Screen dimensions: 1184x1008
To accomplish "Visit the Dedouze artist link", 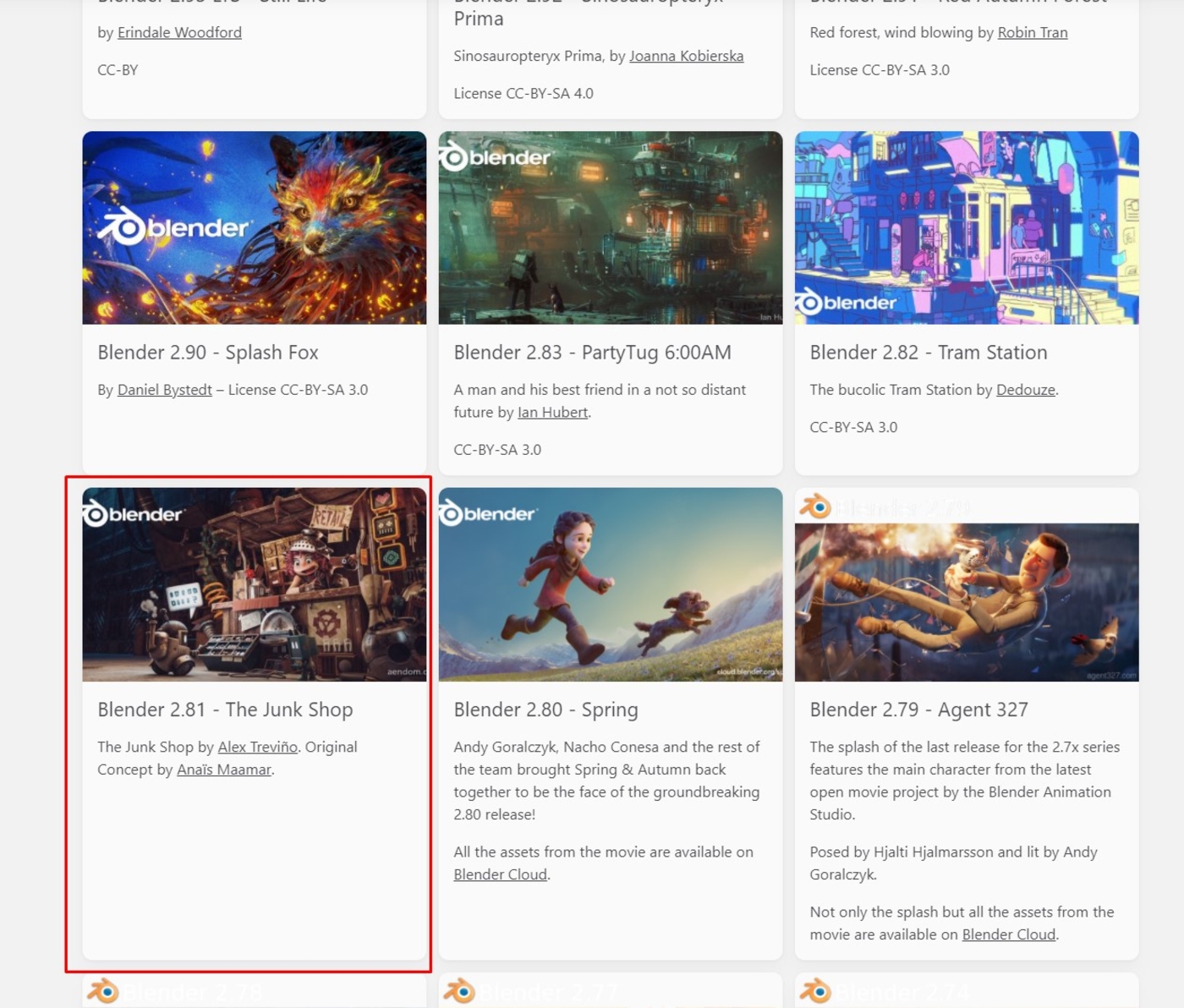I will click(1026, 390).
